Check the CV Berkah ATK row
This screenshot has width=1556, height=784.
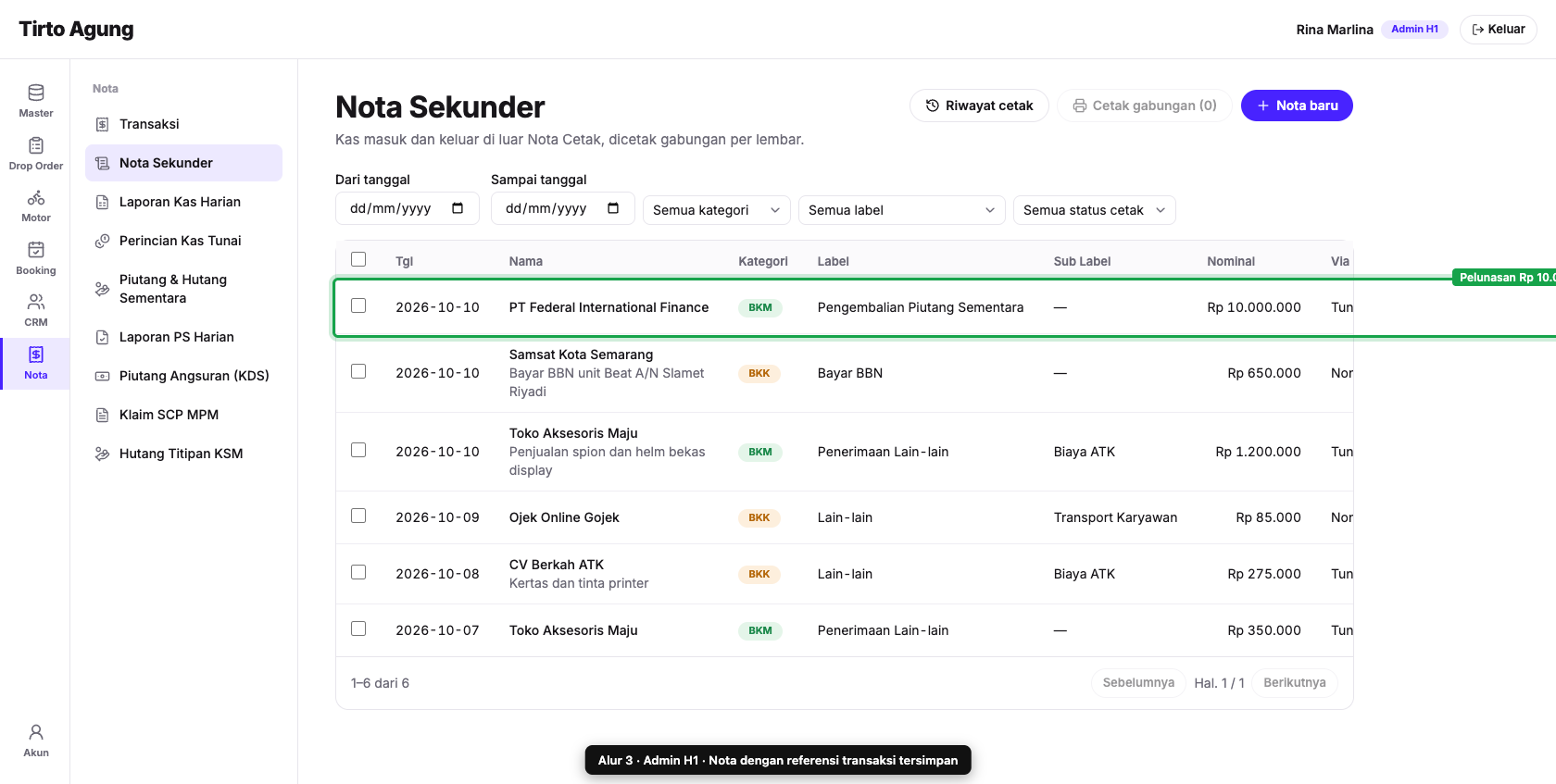pos(358,572)
